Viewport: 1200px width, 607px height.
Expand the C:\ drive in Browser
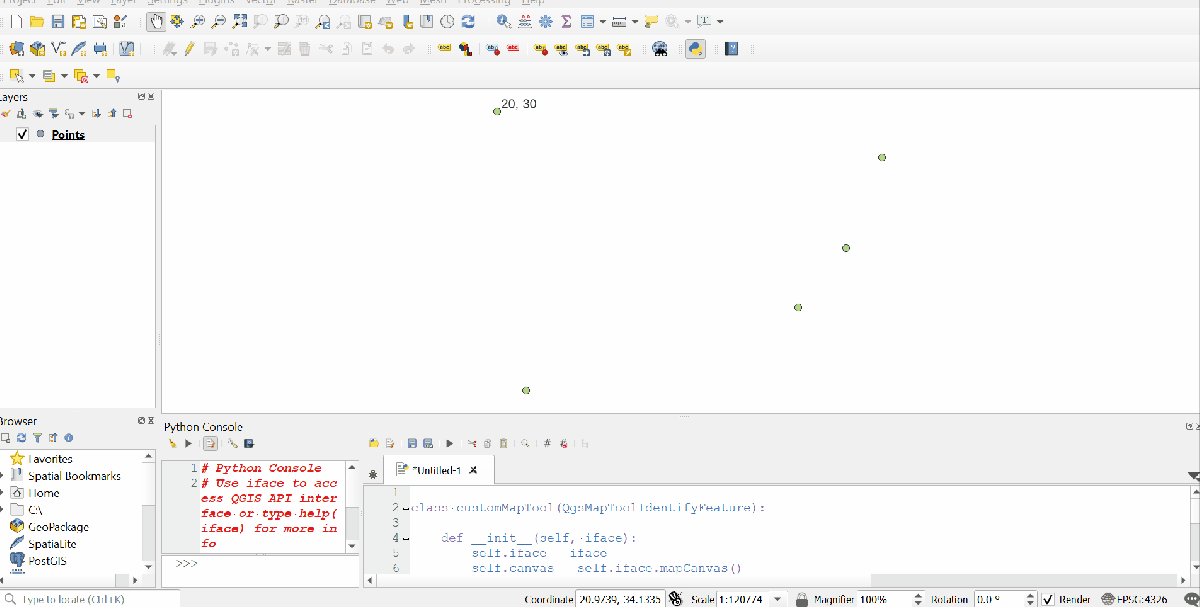(3, 510)
